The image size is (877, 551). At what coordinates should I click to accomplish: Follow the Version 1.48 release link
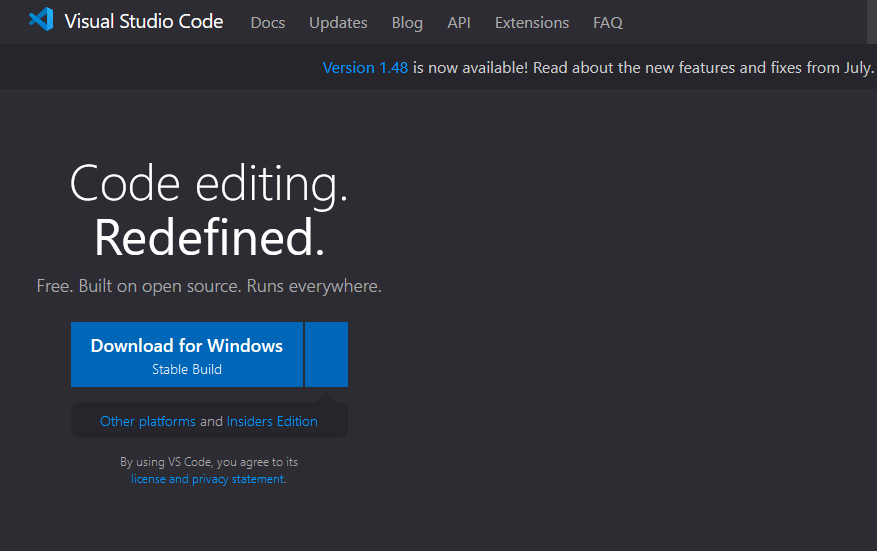tap(365, 68)
